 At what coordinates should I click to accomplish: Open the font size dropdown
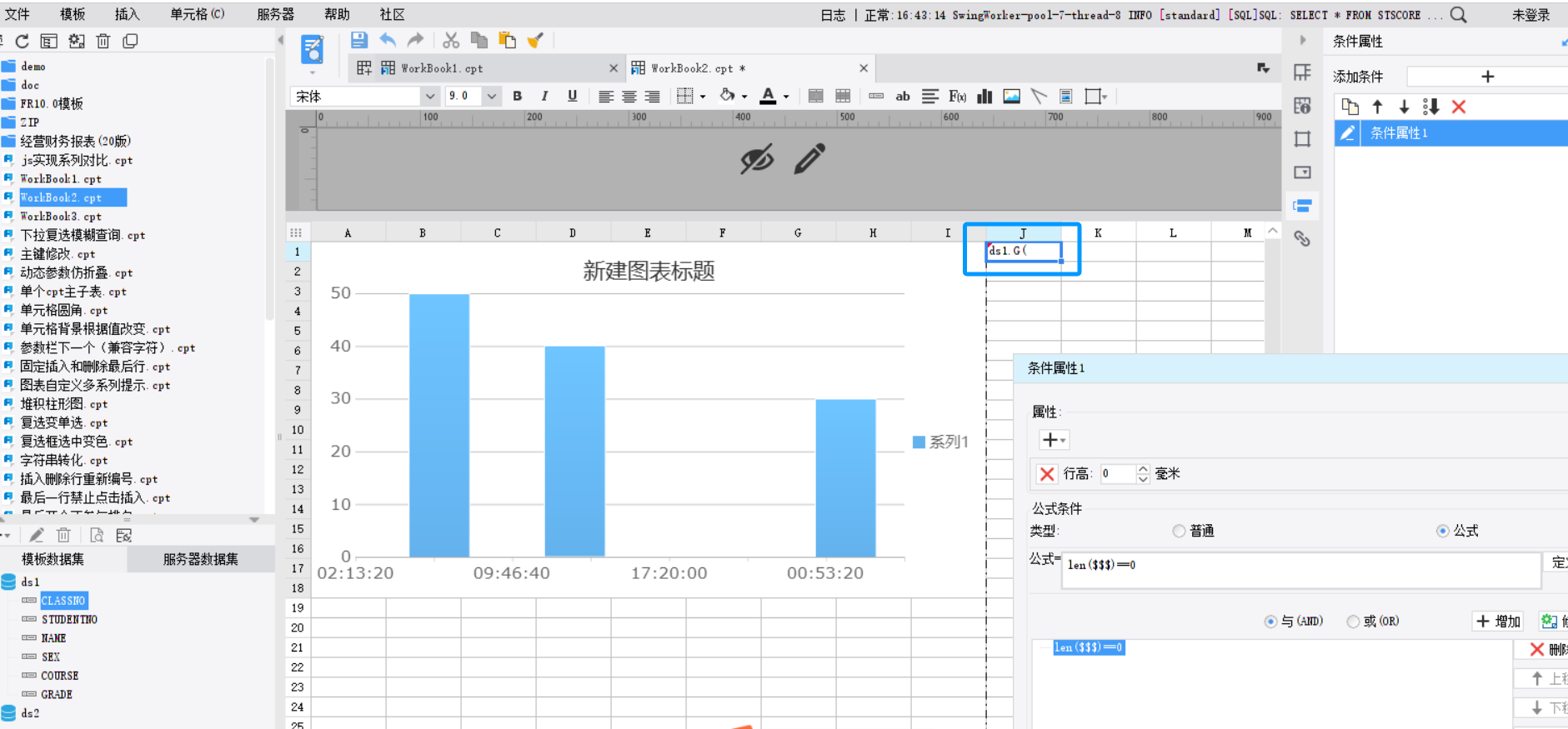click(x=492, y=97)
